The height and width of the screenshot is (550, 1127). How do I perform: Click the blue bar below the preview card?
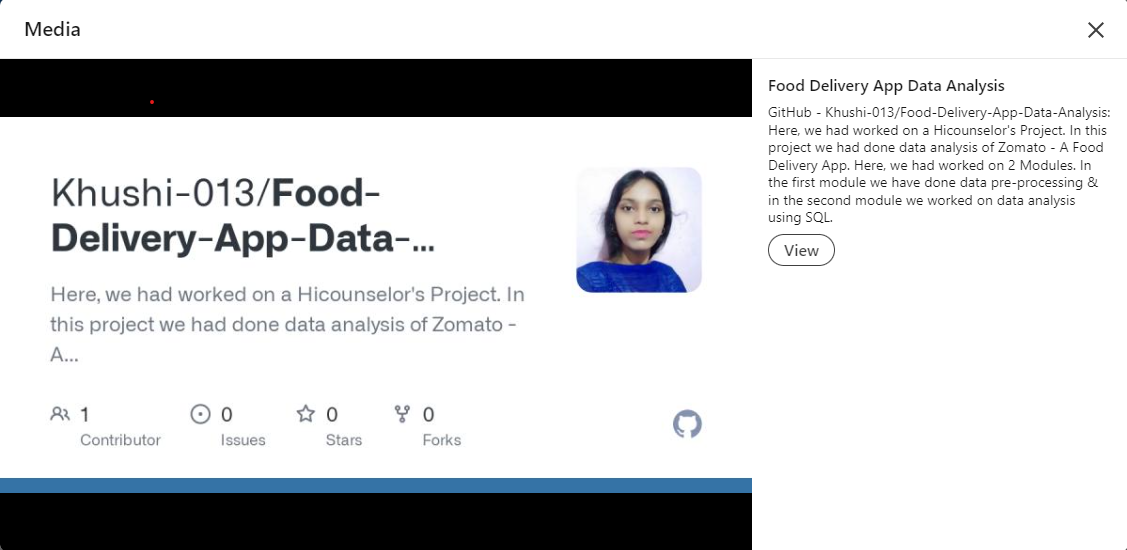[375, 485]
